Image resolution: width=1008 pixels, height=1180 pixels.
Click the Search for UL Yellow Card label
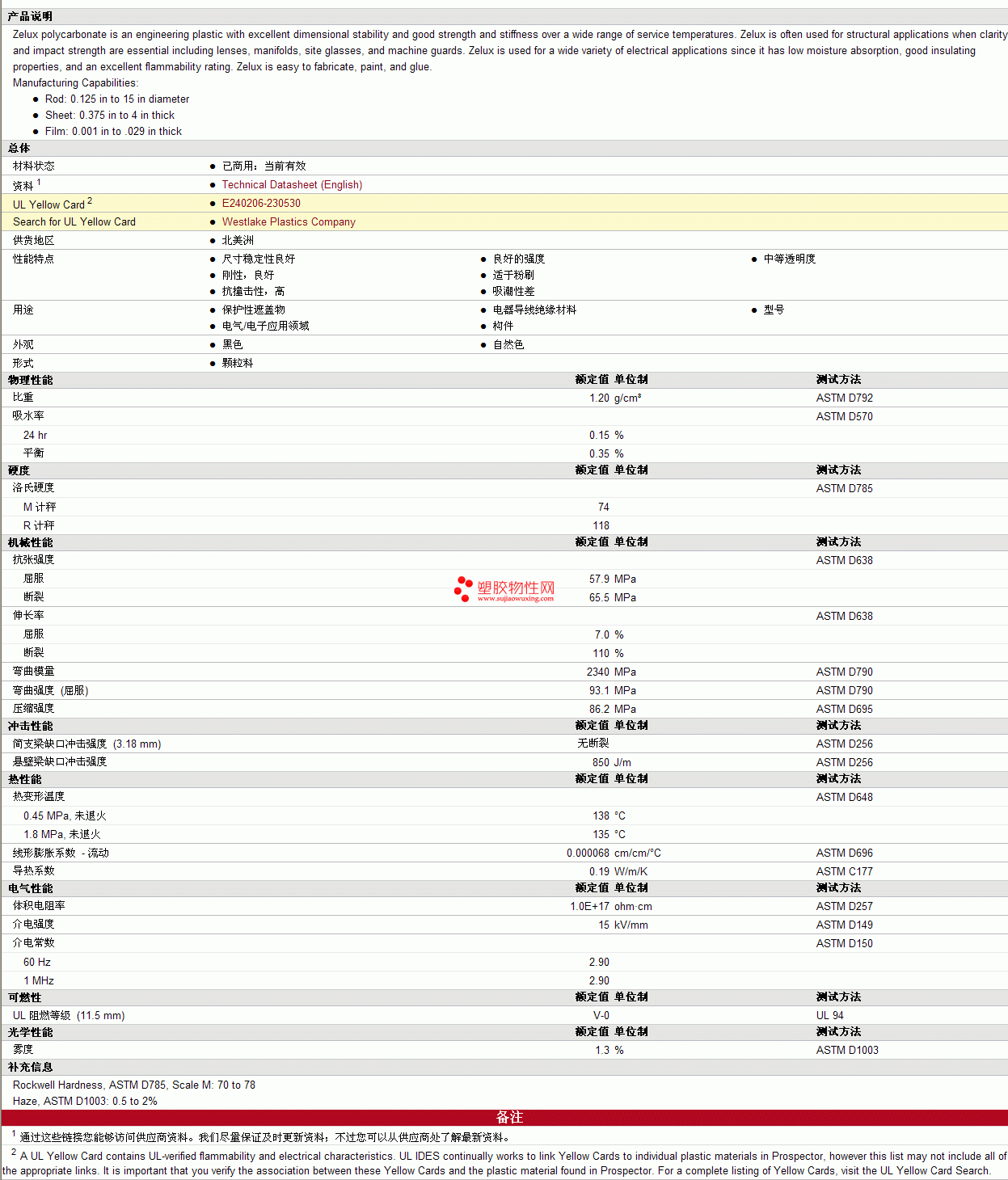point(74,222)
